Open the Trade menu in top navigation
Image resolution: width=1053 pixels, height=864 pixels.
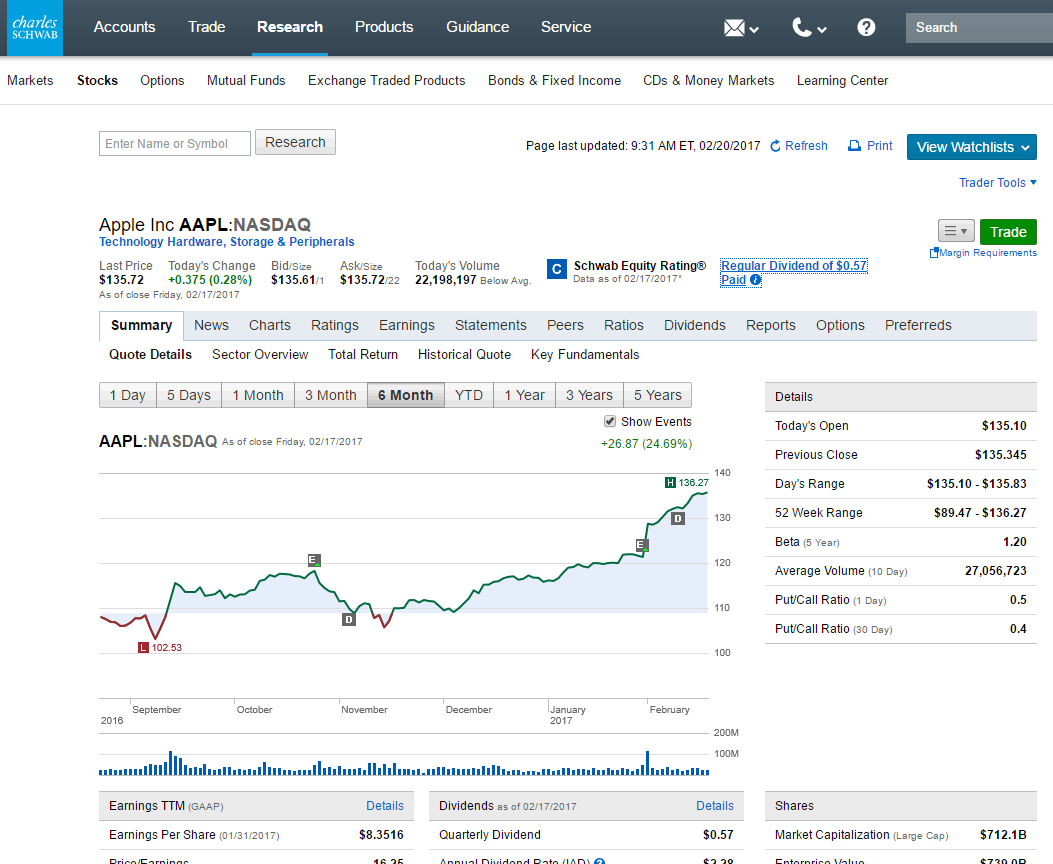point(206,28)
